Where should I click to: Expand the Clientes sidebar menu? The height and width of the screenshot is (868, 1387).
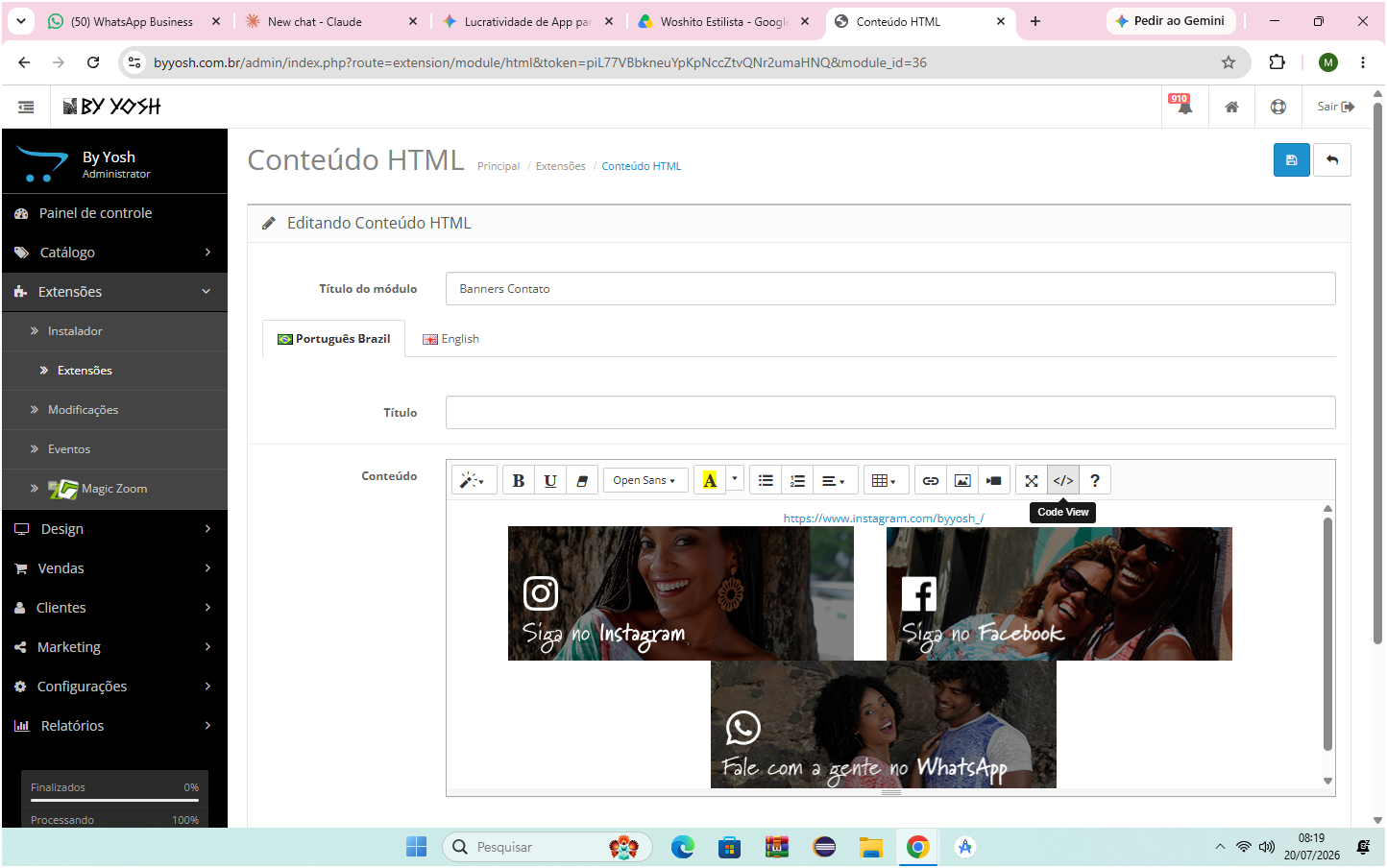pos(115,608)
